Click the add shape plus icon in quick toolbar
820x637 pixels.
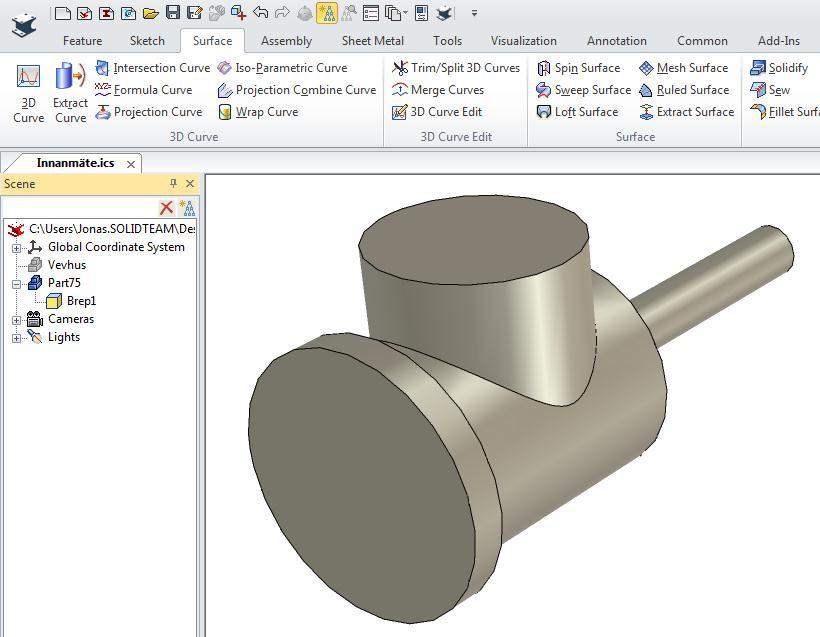click(238, 13)
